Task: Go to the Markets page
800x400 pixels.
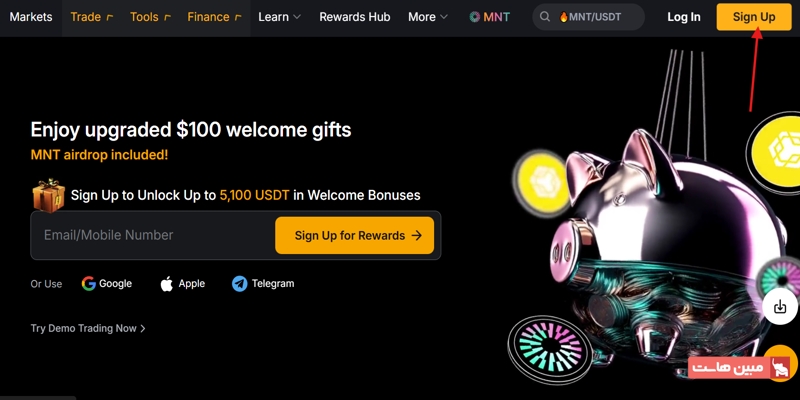Action: coord(31,17)
